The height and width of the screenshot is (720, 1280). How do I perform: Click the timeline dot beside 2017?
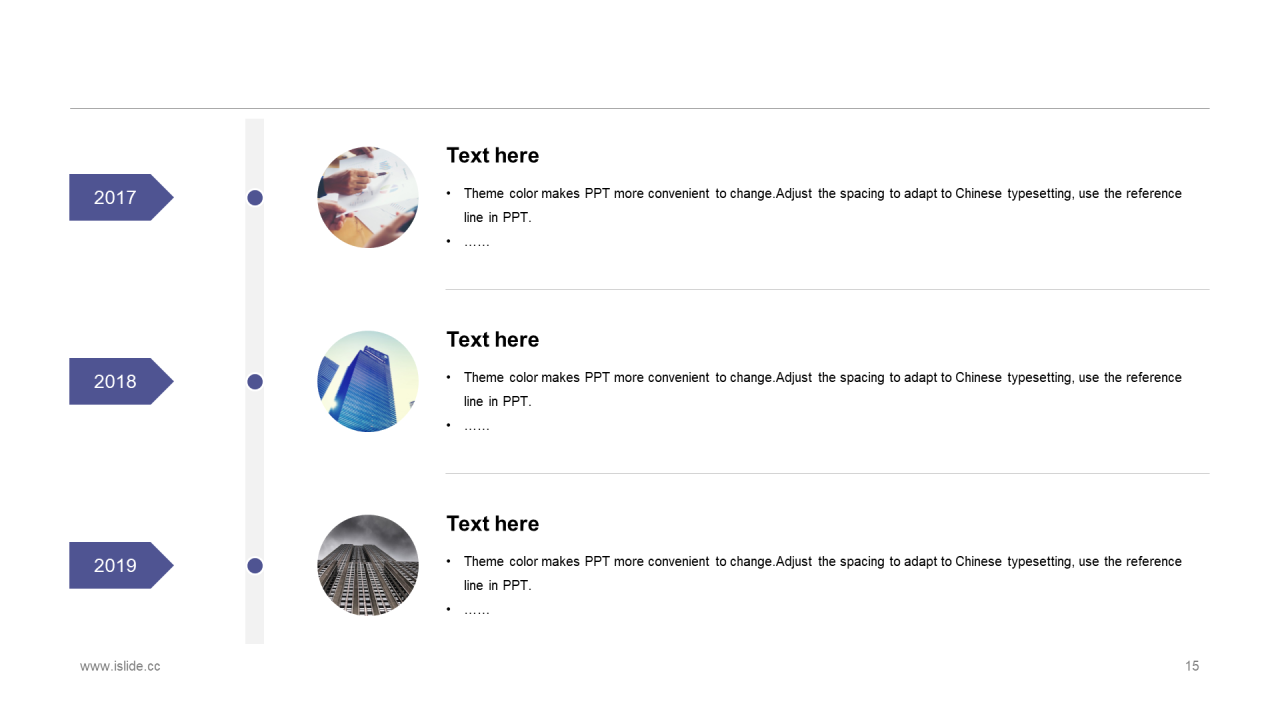click(x=255, y=198)
